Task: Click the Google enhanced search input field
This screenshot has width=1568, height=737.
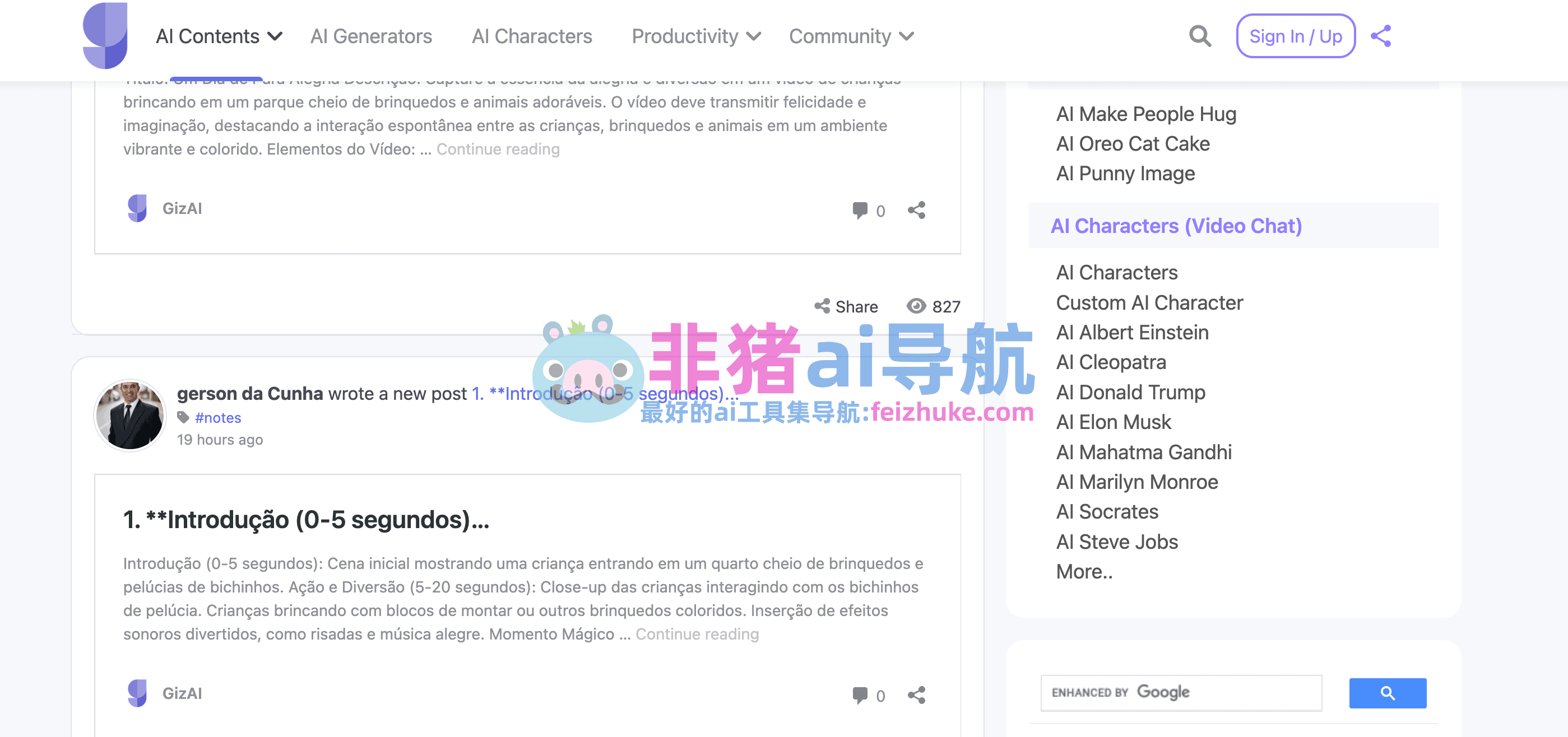Action: 1180,693
